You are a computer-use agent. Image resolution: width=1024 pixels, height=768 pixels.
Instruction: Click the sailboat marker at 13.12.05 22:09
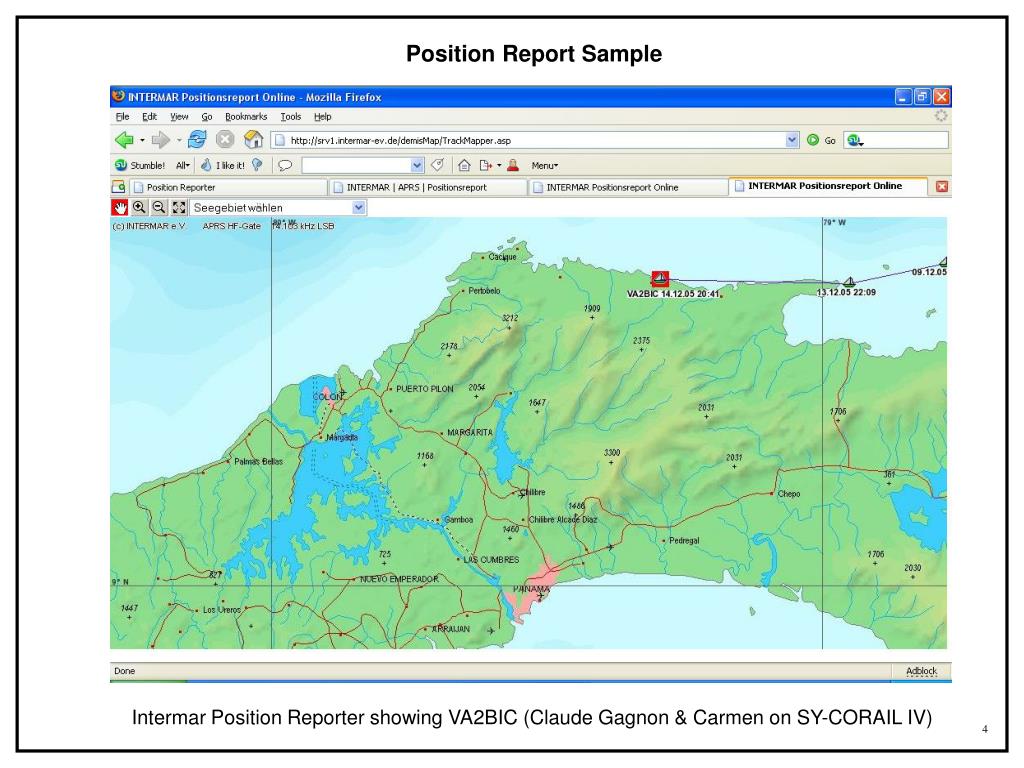849,282
